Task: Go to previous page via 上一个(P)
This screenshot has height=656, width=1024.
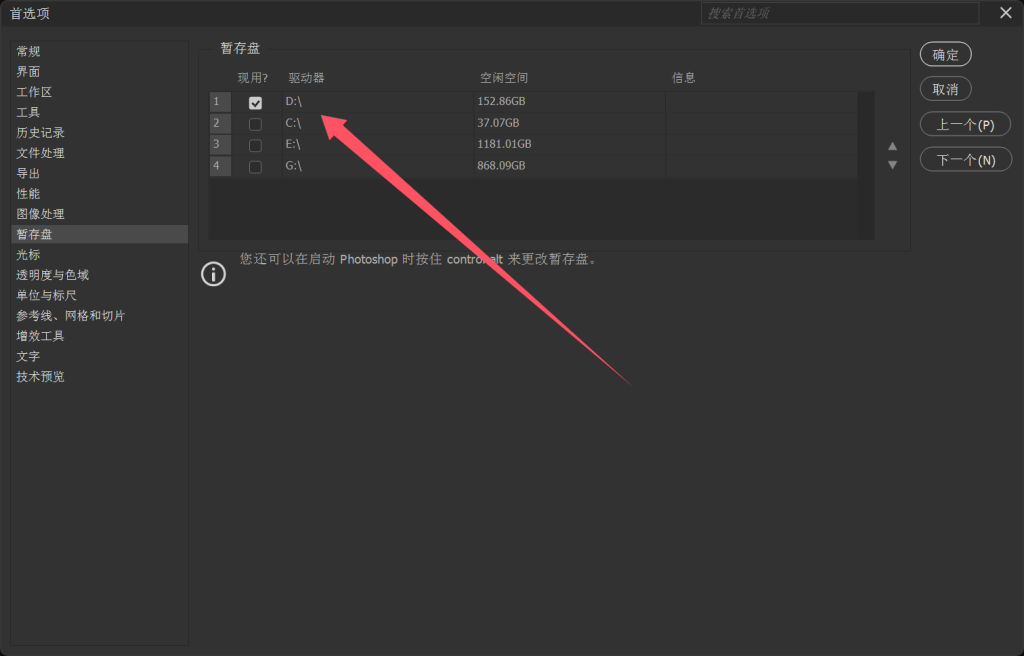Action: (x=964, y=123)
